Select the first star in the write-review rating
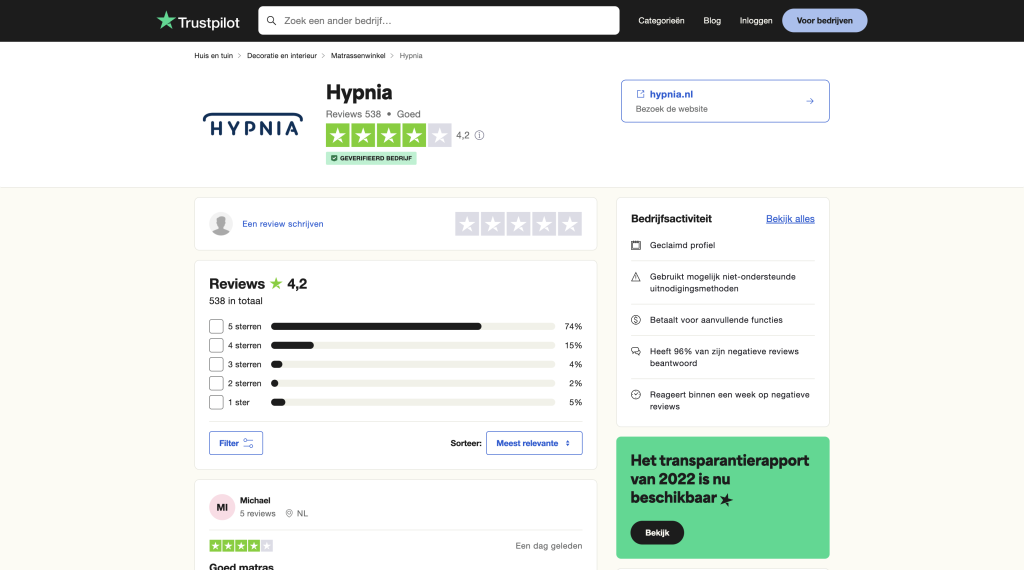 [x=467, y=224]
